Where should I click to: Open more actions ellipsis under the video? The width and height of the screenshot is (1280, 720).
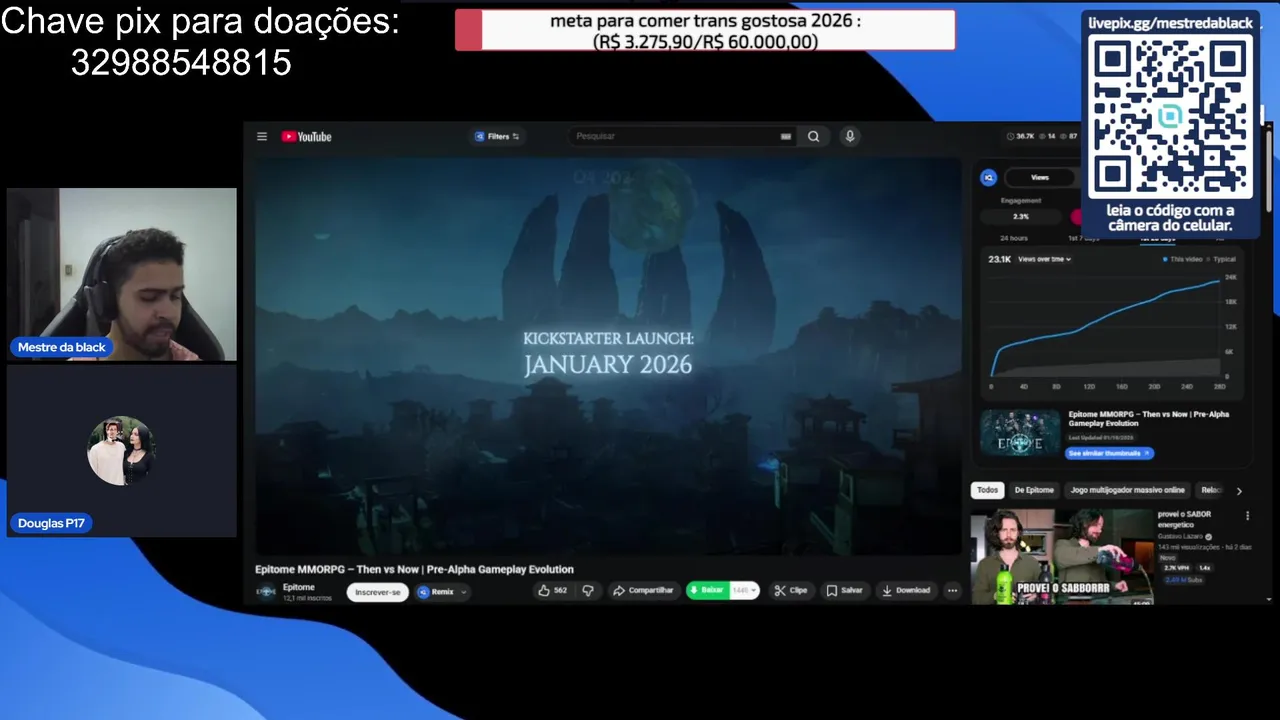pos(952,591)
